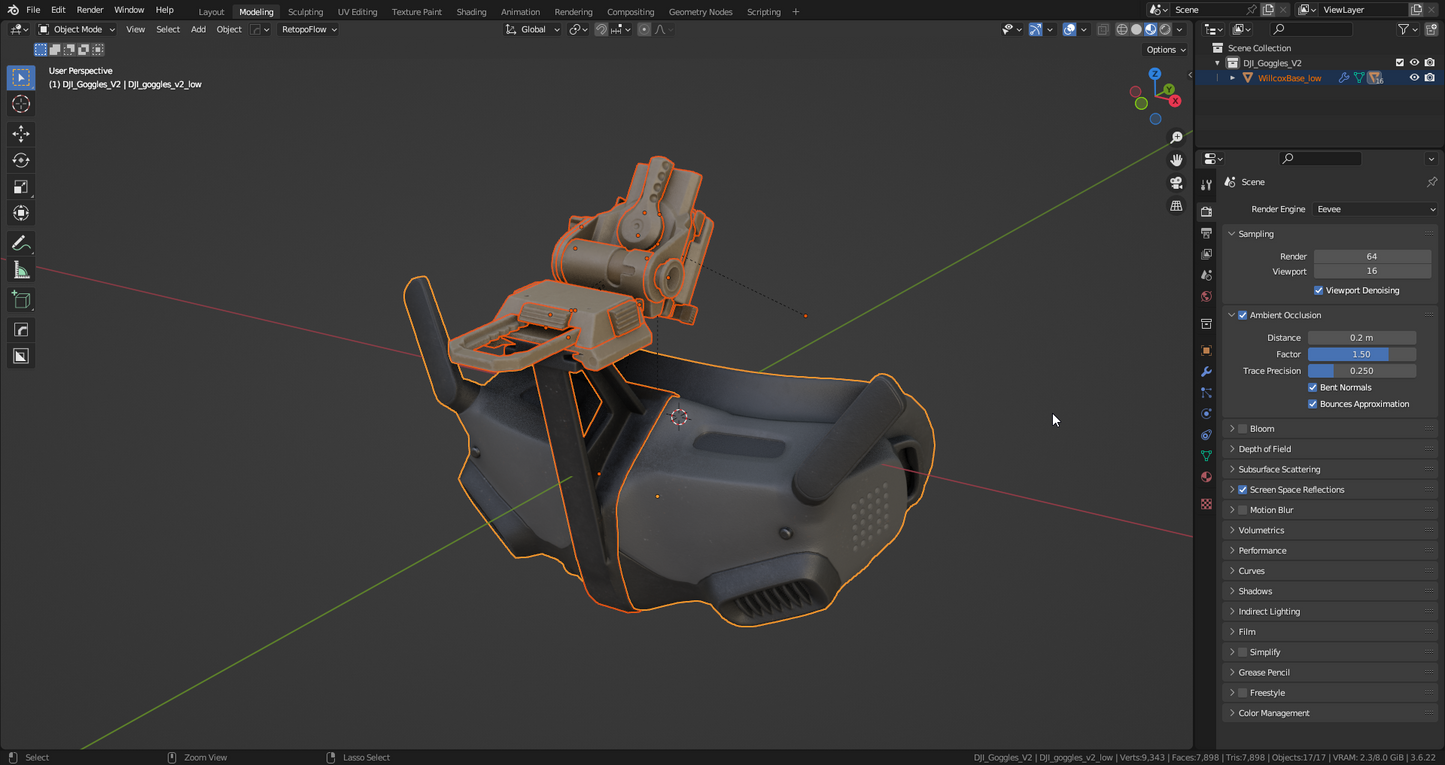Activate the Annotate pencil tool

(x=21, y=244)
